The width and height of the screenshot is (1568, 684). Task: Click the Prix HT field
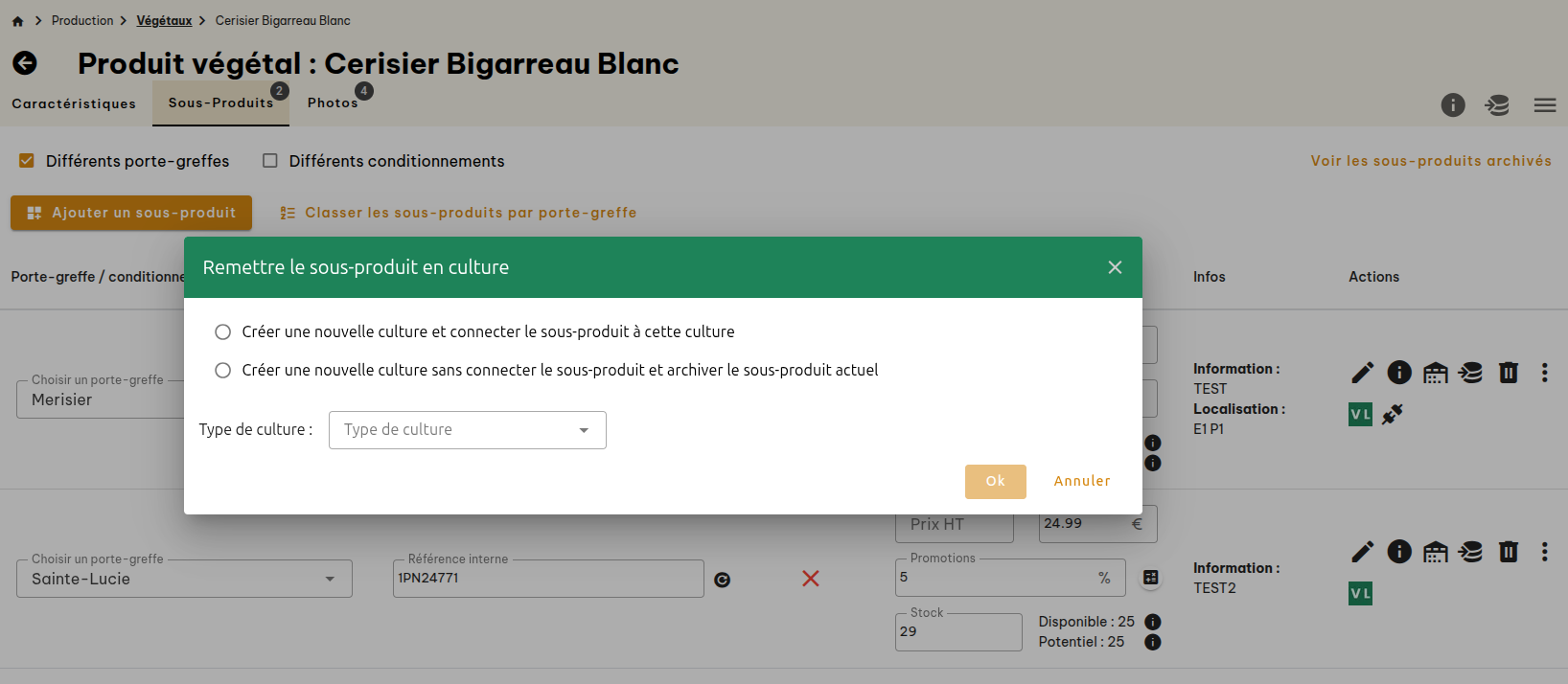(x=955, y=524)
